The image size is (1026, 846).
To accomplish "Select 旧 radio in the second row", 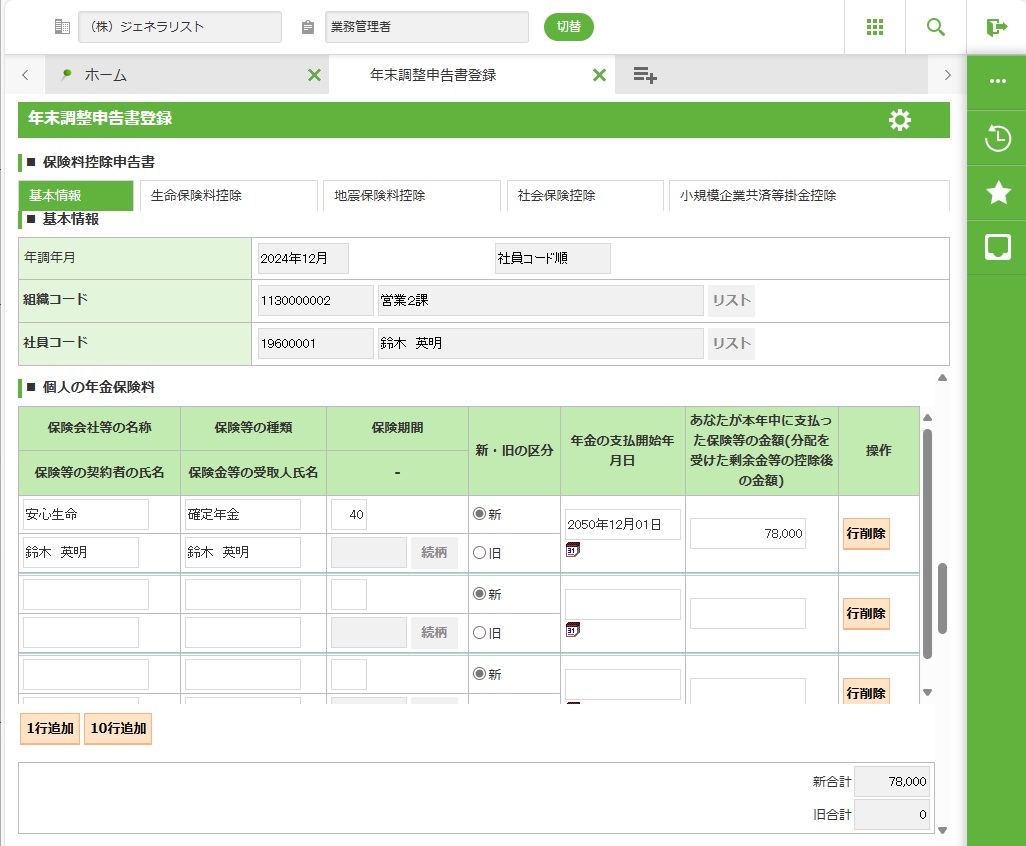I will pyautogui.click(x=479, y=632).
